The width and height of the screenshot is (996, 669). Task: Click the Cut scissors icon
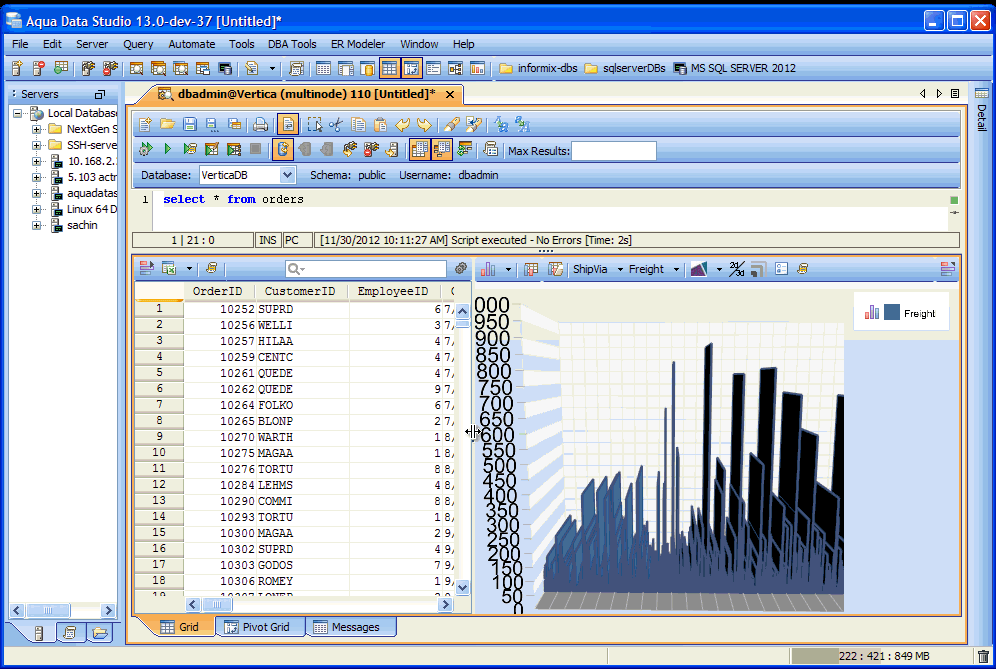[x=336, y=125]
